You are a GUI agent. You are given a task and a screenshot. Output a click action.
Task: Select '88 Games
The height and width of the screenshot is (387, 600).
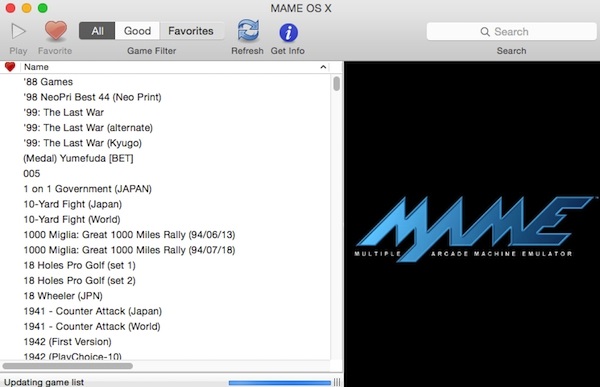(x=48, y=82)
